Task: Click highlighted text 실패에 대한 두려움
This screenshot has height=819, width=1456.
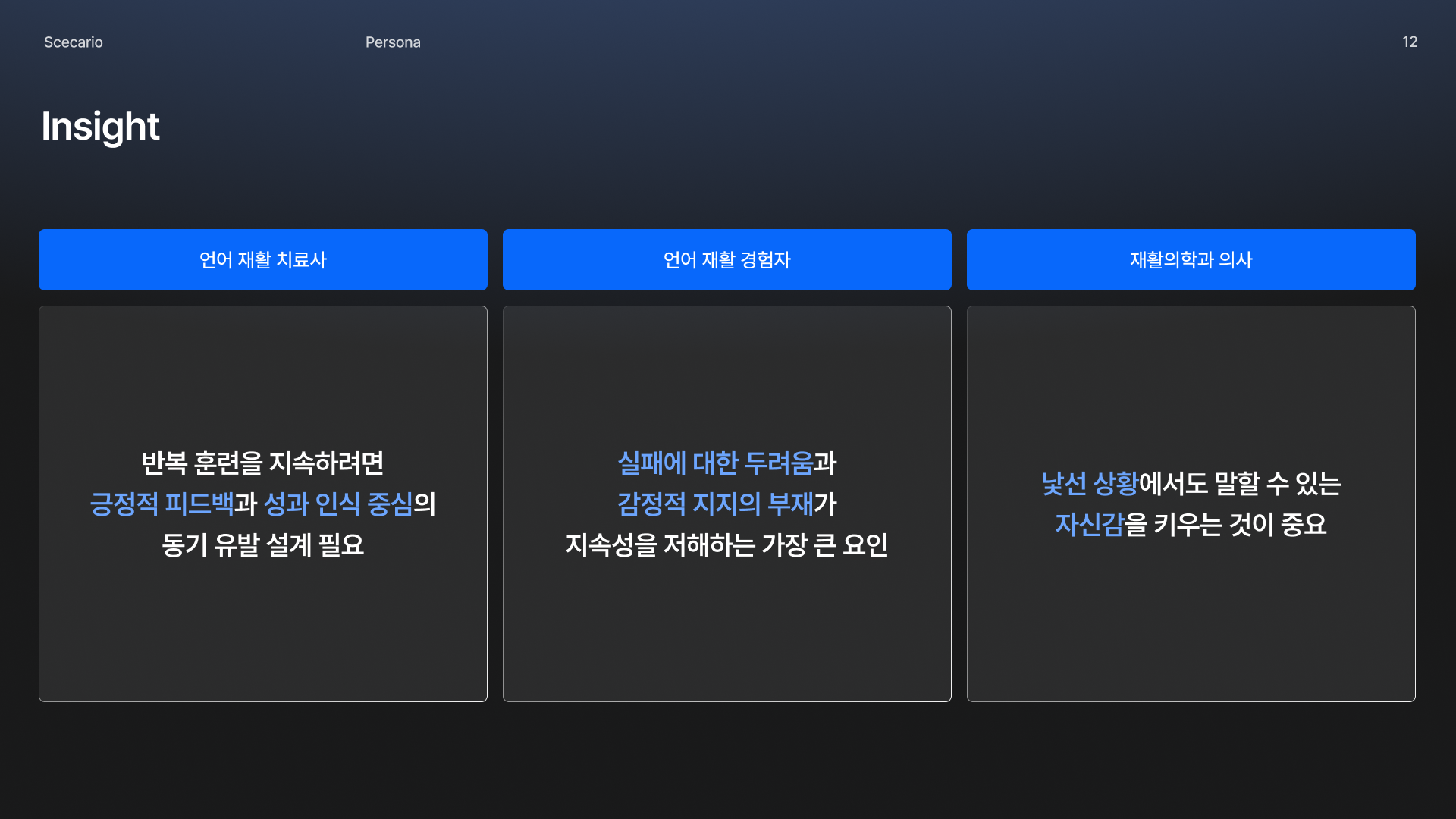Action: pyautogui.click(x=714, y=463)
